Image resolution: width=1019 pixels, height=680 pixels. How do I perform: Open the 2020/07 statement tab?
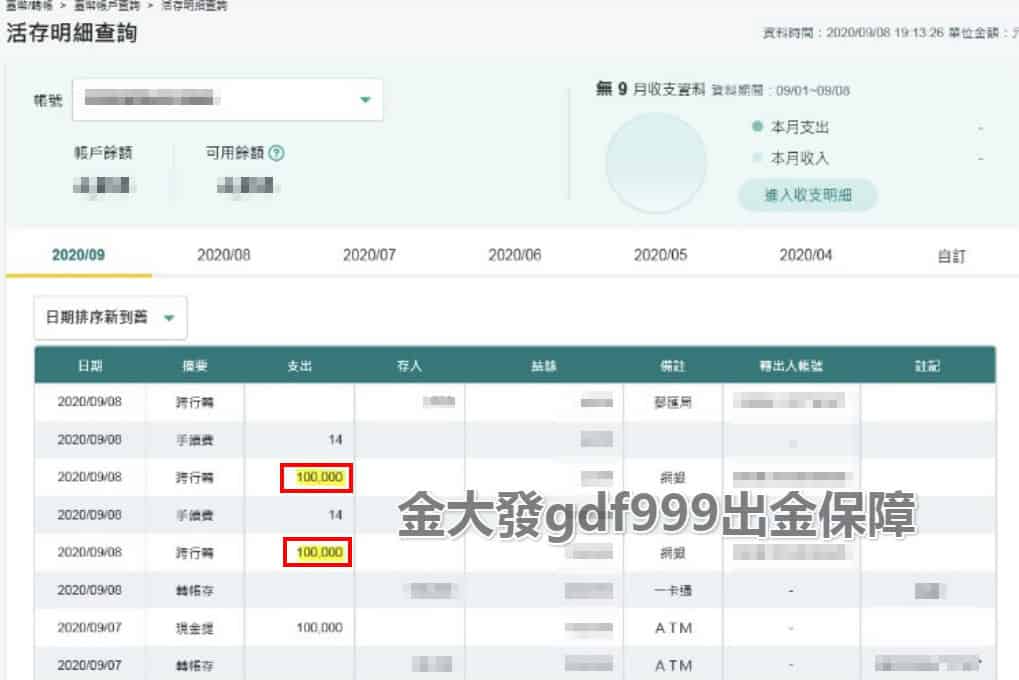[369, 255]
